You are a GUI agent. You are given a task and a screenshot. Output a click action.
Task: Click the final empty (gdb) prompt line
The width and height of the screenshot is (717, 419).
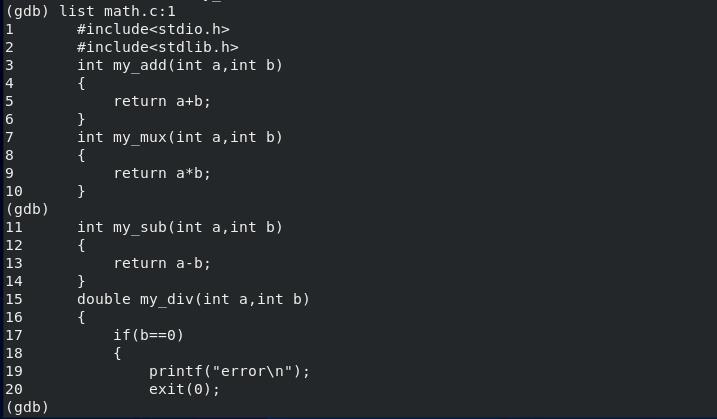pos(27,407)
